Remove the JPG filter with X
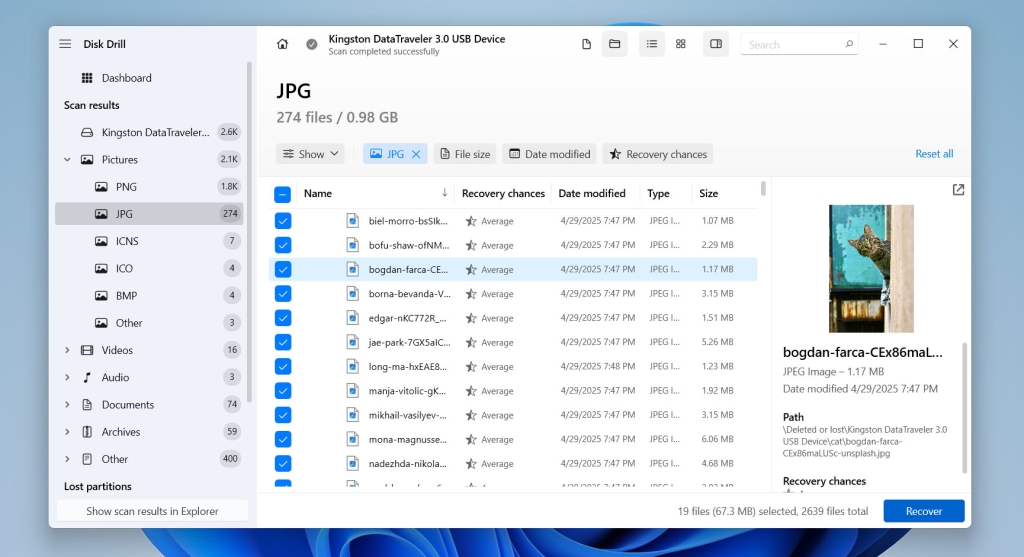This screenshot has width=1024, height=557. [x=416, y=154]
